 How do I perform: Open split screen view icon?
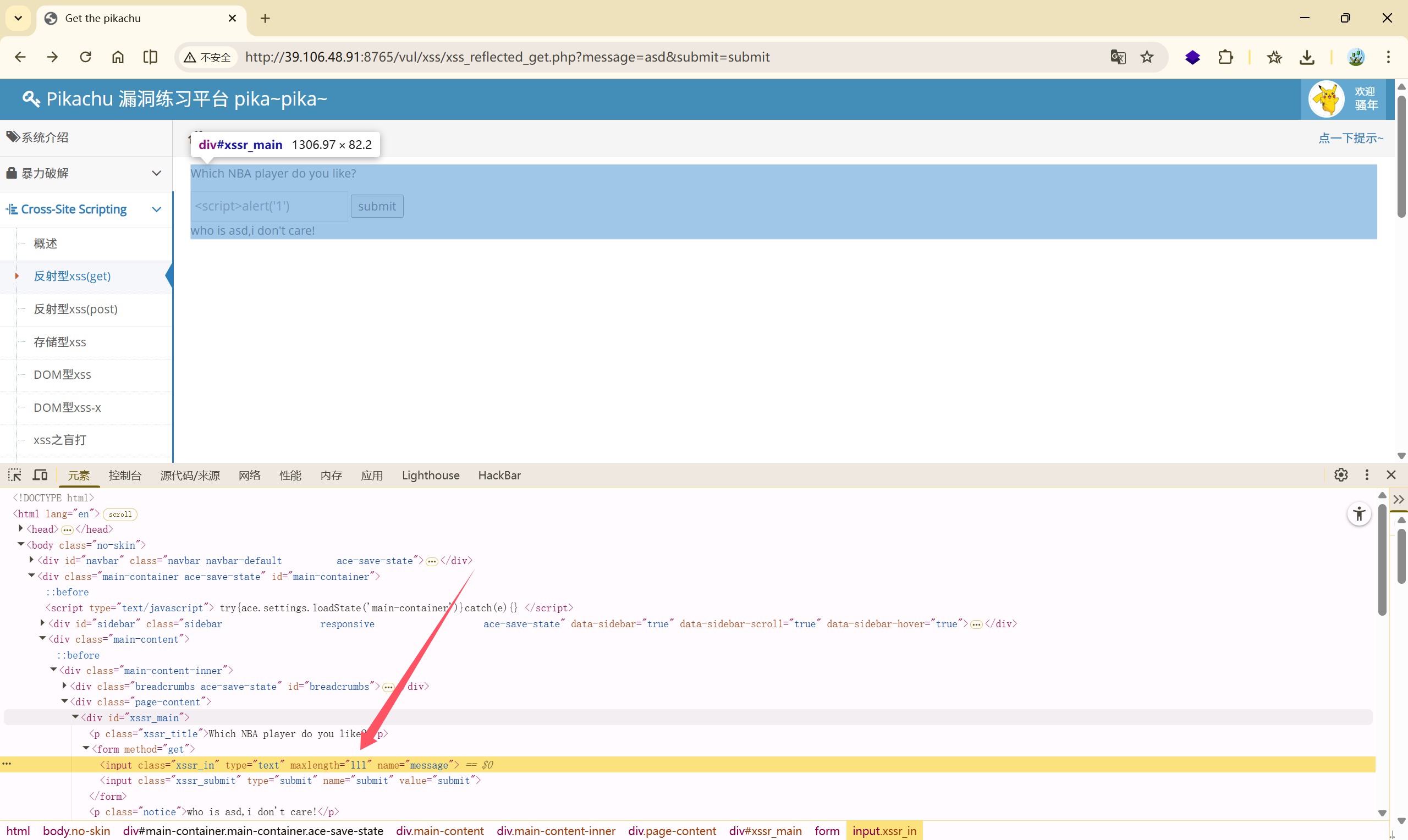(x=150, y=57)
